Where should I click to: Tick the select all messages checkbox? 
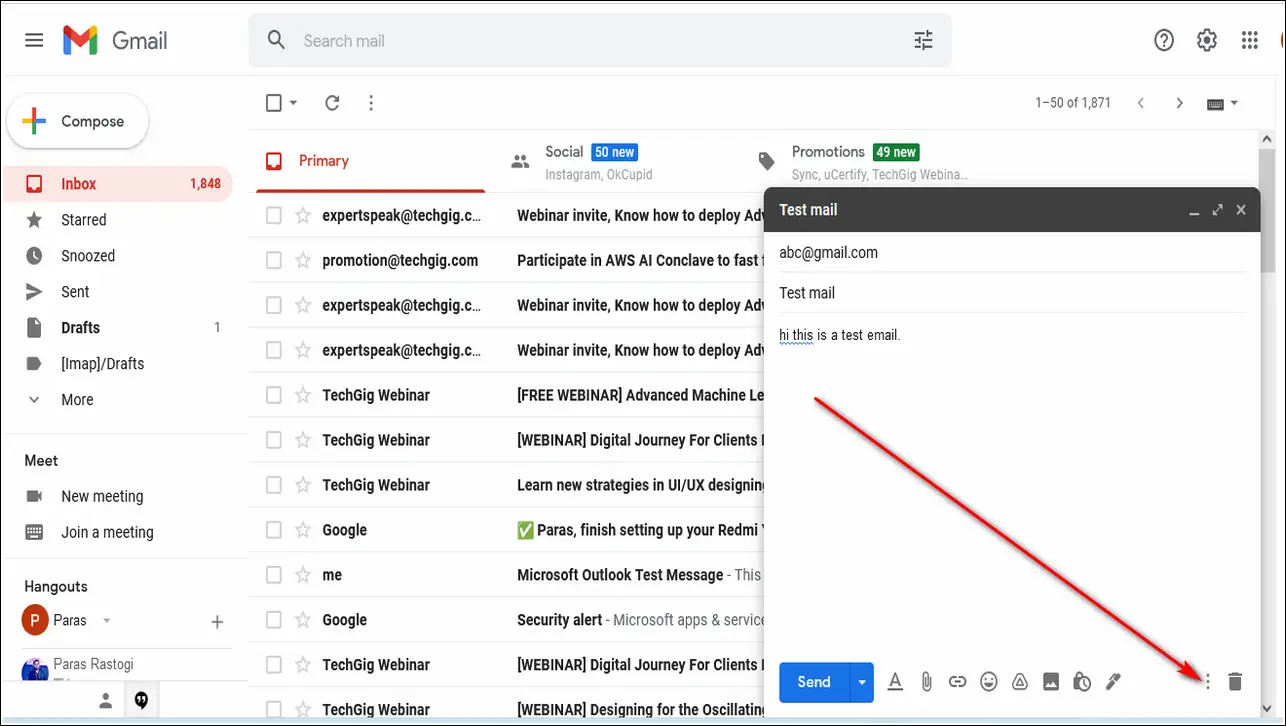[x=274, y=102]
